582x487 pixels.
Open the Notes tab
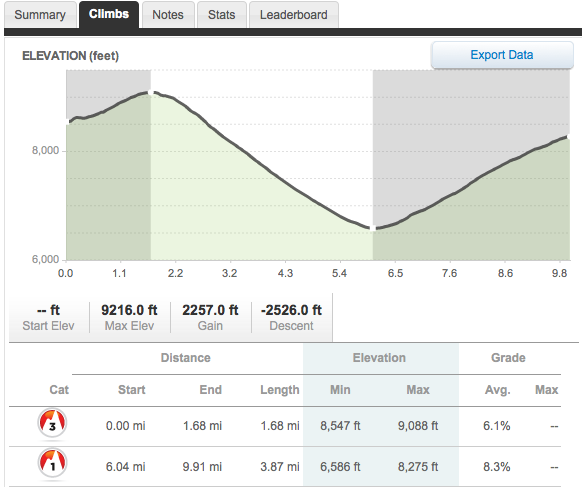click(x=168, y=15)
